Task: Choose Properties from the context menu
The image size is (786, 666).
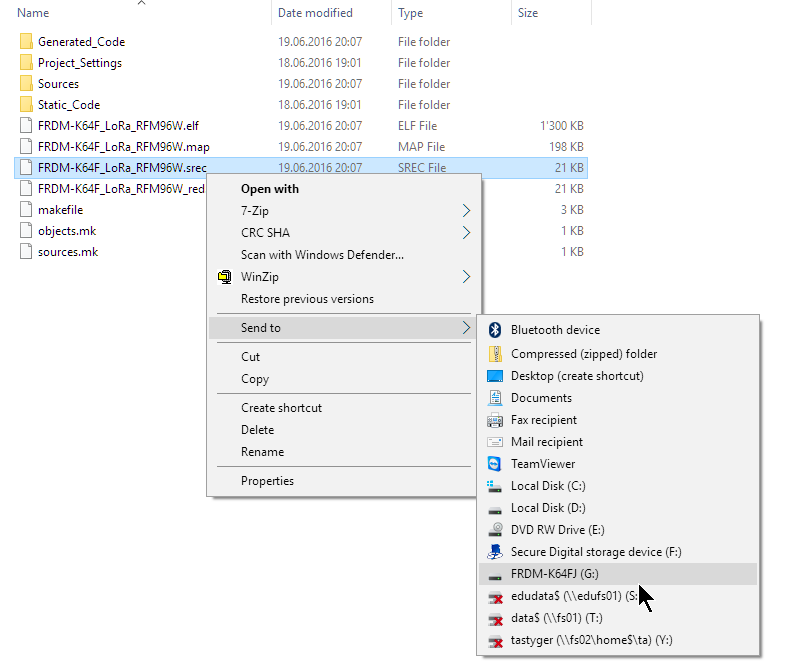Action: (267, 481)
